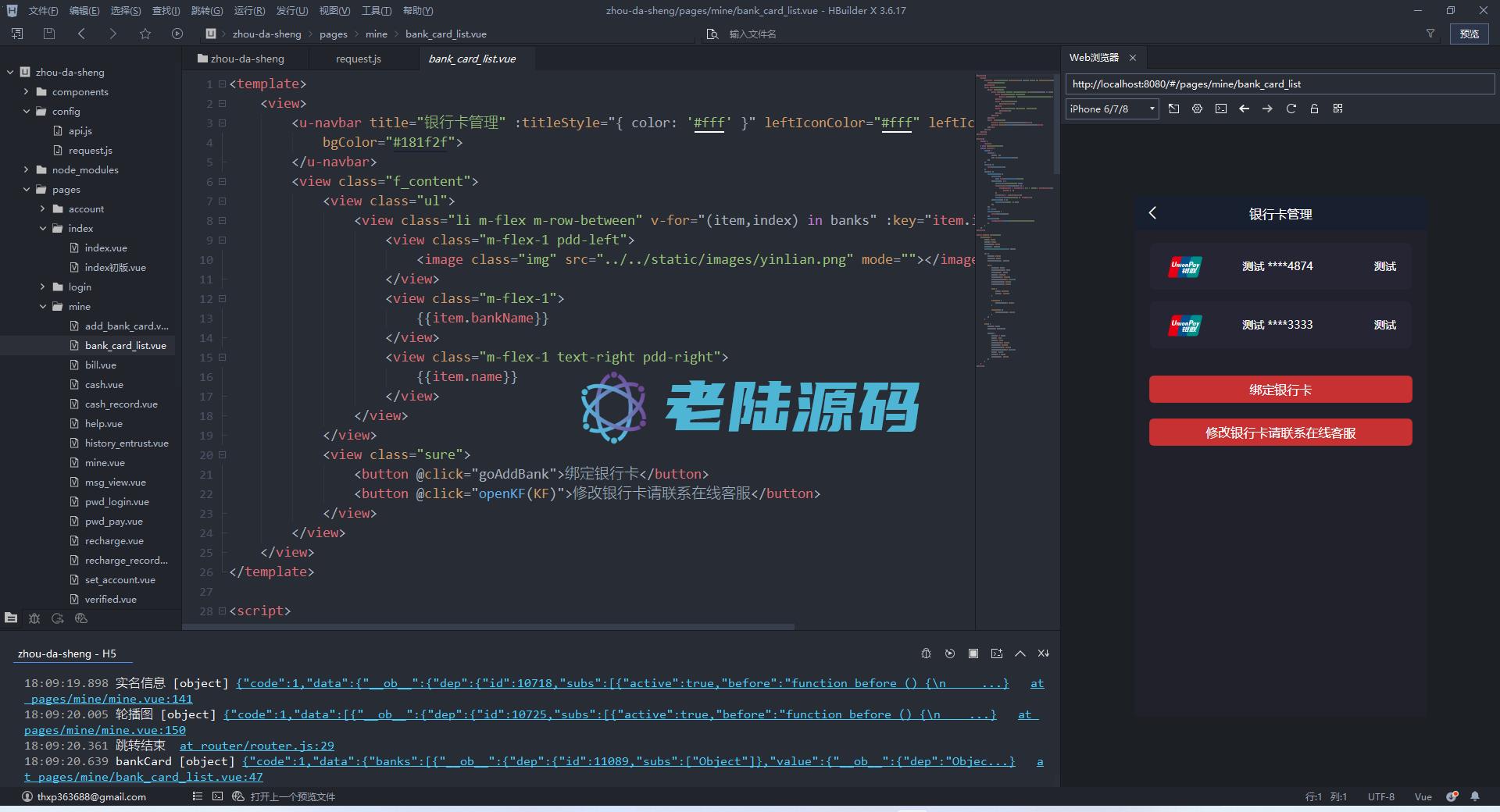Open browser devtools console icon
1500x812 pixels.
coord(1220,109)
